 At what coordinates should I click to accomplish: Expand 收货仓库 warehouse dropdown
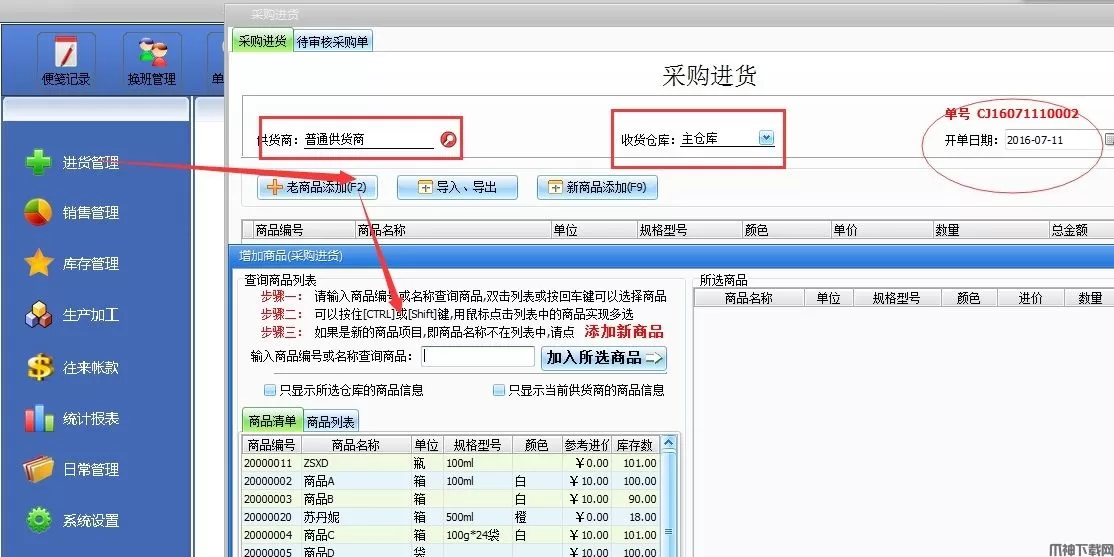coord(766,138)
